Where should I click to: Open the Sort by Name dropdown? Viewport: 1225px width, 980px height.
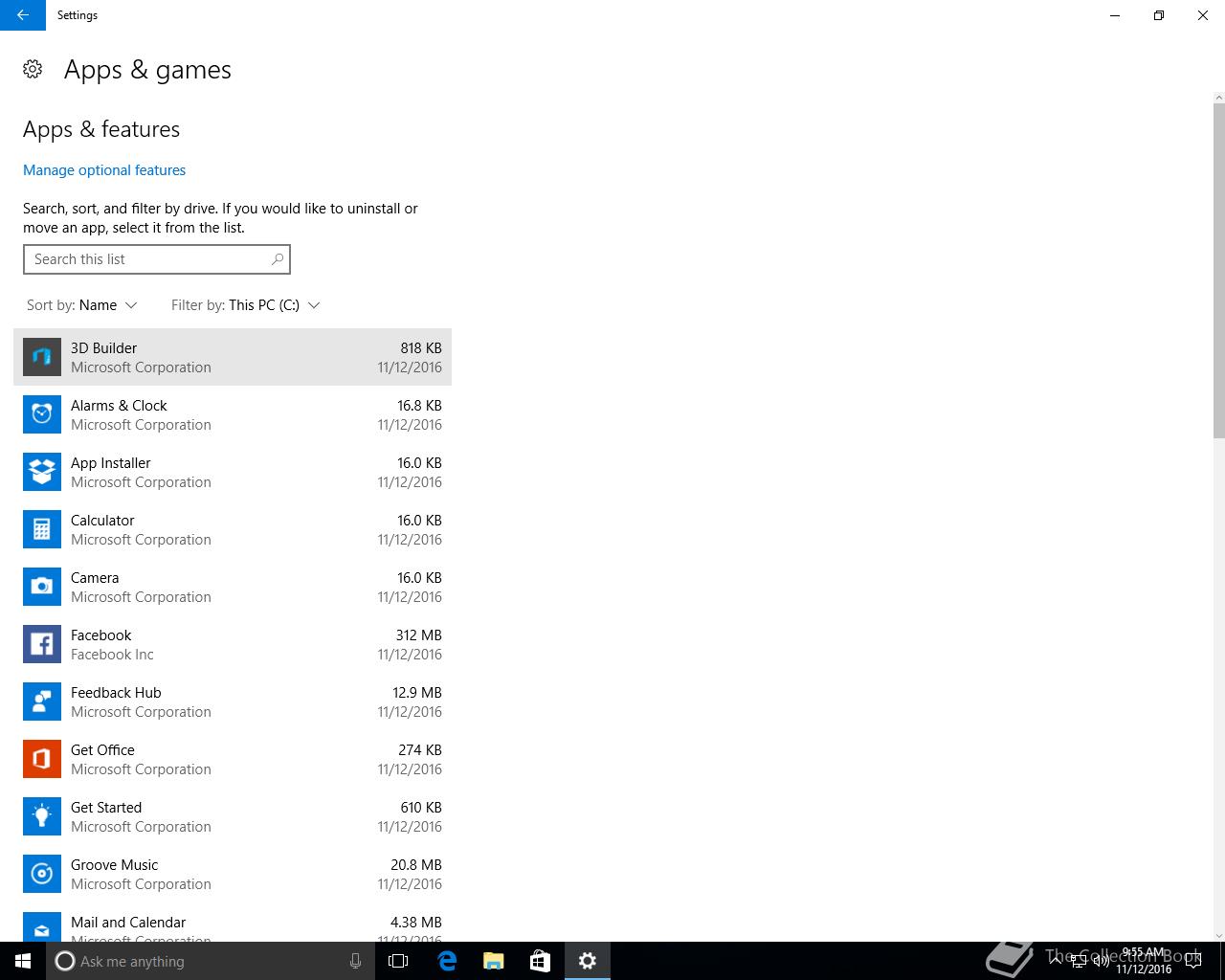[x=82, y=305]
